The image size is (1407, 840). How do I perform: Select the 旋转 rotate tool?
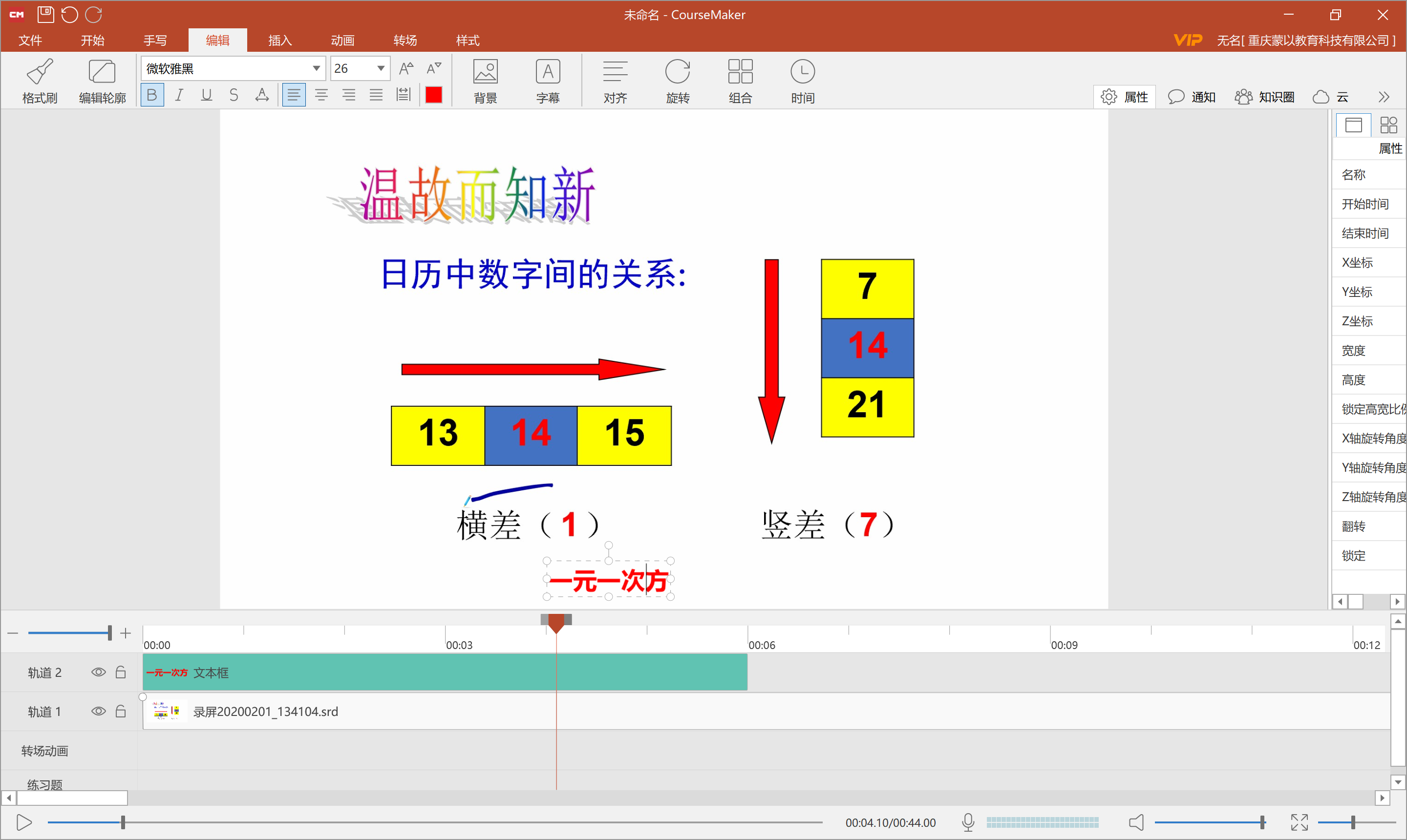point(677,79)
